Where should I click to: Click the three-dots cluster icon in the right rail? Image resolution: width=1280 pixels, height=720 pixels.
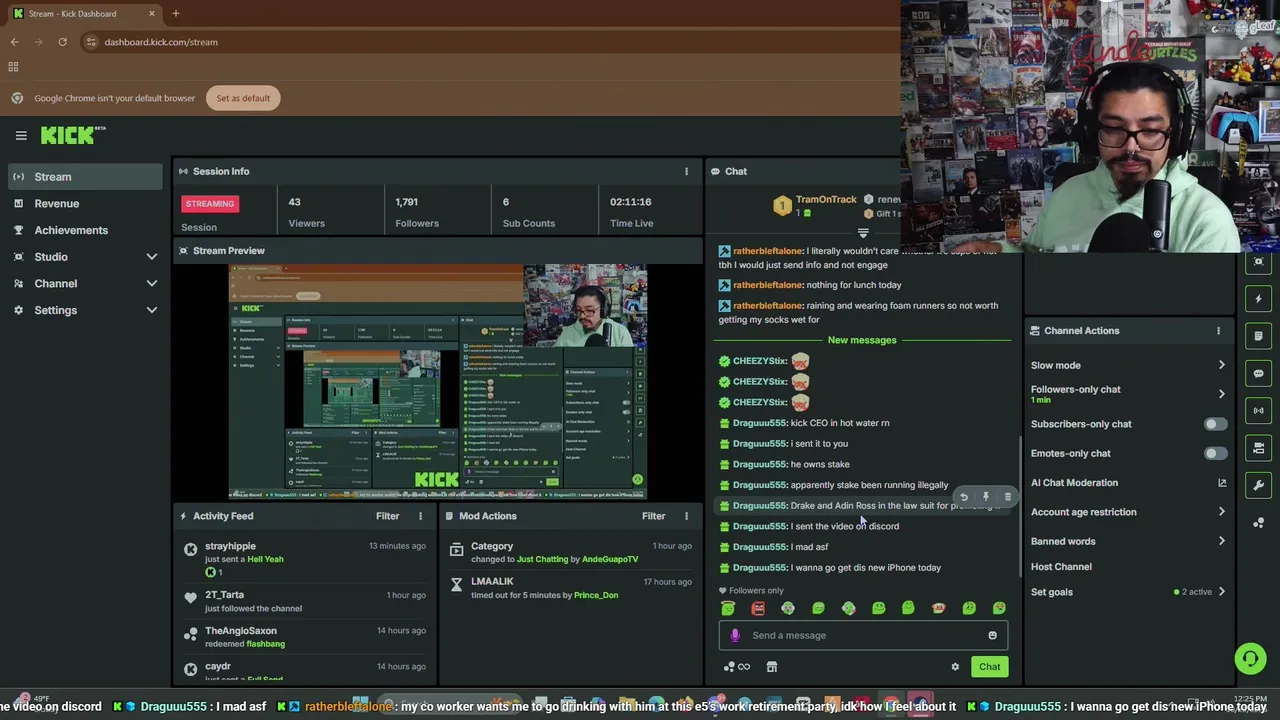pos(1259,522)
